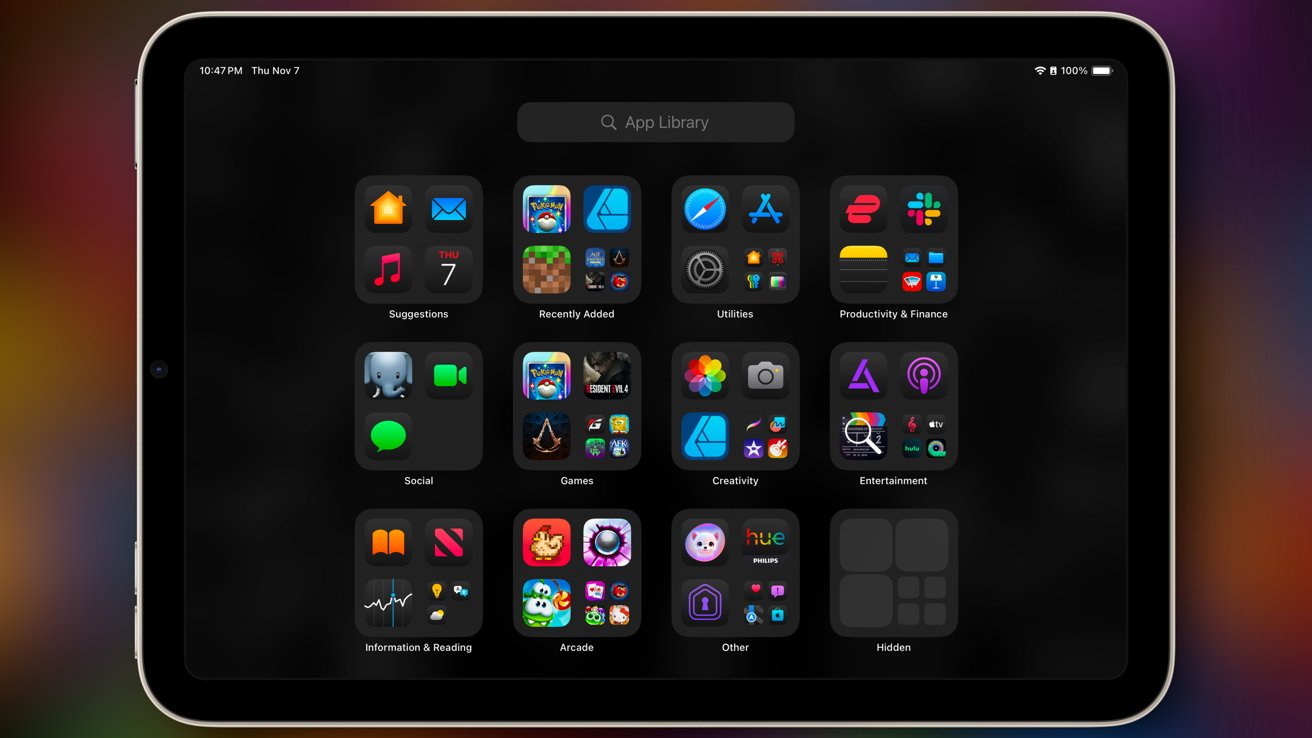
Task: Open the Photos app
Action: (705, 376)
